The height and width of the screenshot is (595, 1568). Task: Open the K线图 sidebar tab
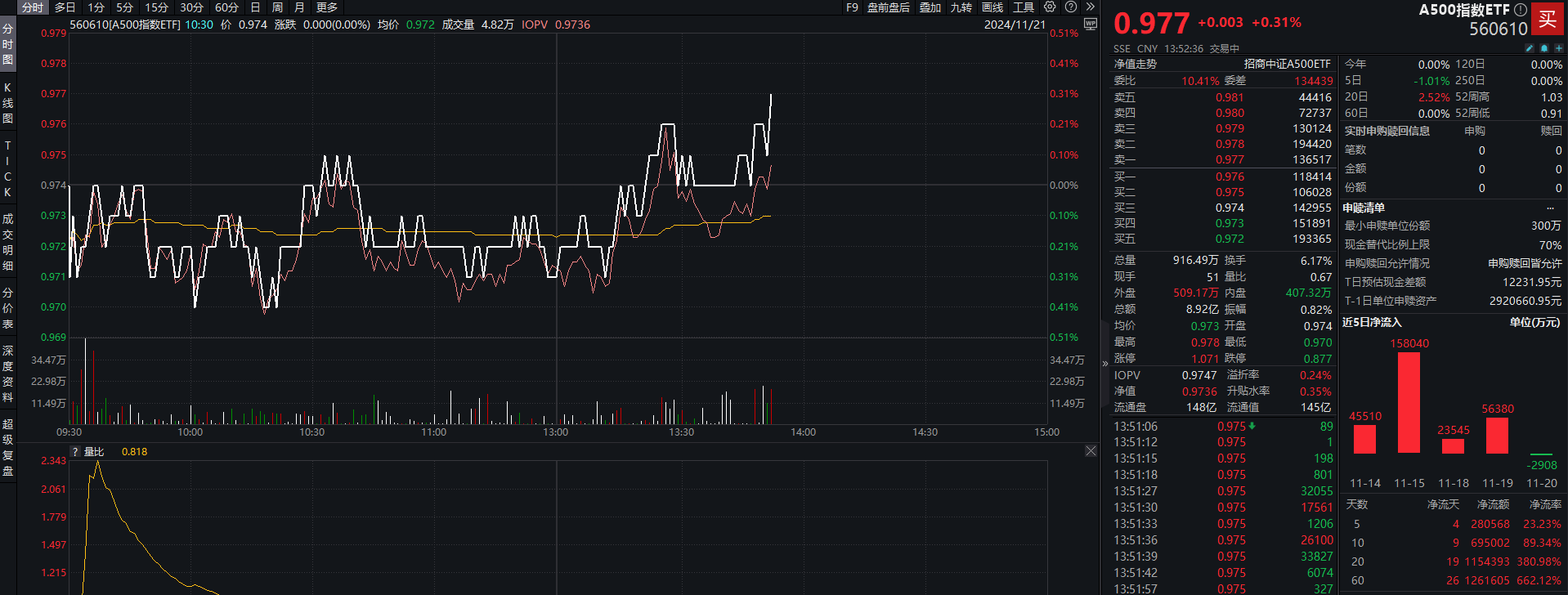7,103
